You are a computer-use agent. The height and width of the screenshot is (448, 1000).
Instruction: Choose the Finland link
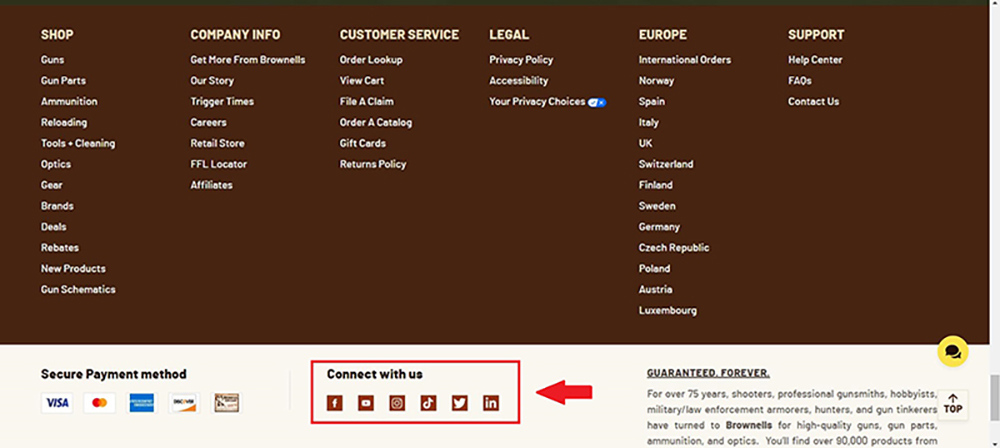(656, 185)
